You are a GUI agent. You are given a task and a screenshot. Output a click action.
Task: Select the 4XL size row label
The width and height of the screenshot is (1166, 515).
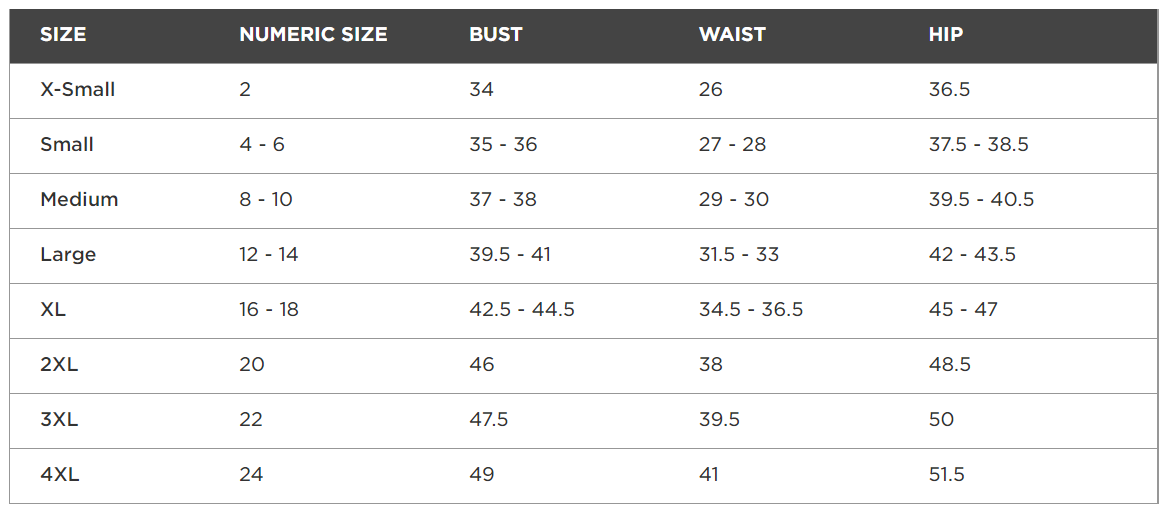(59, 475)
